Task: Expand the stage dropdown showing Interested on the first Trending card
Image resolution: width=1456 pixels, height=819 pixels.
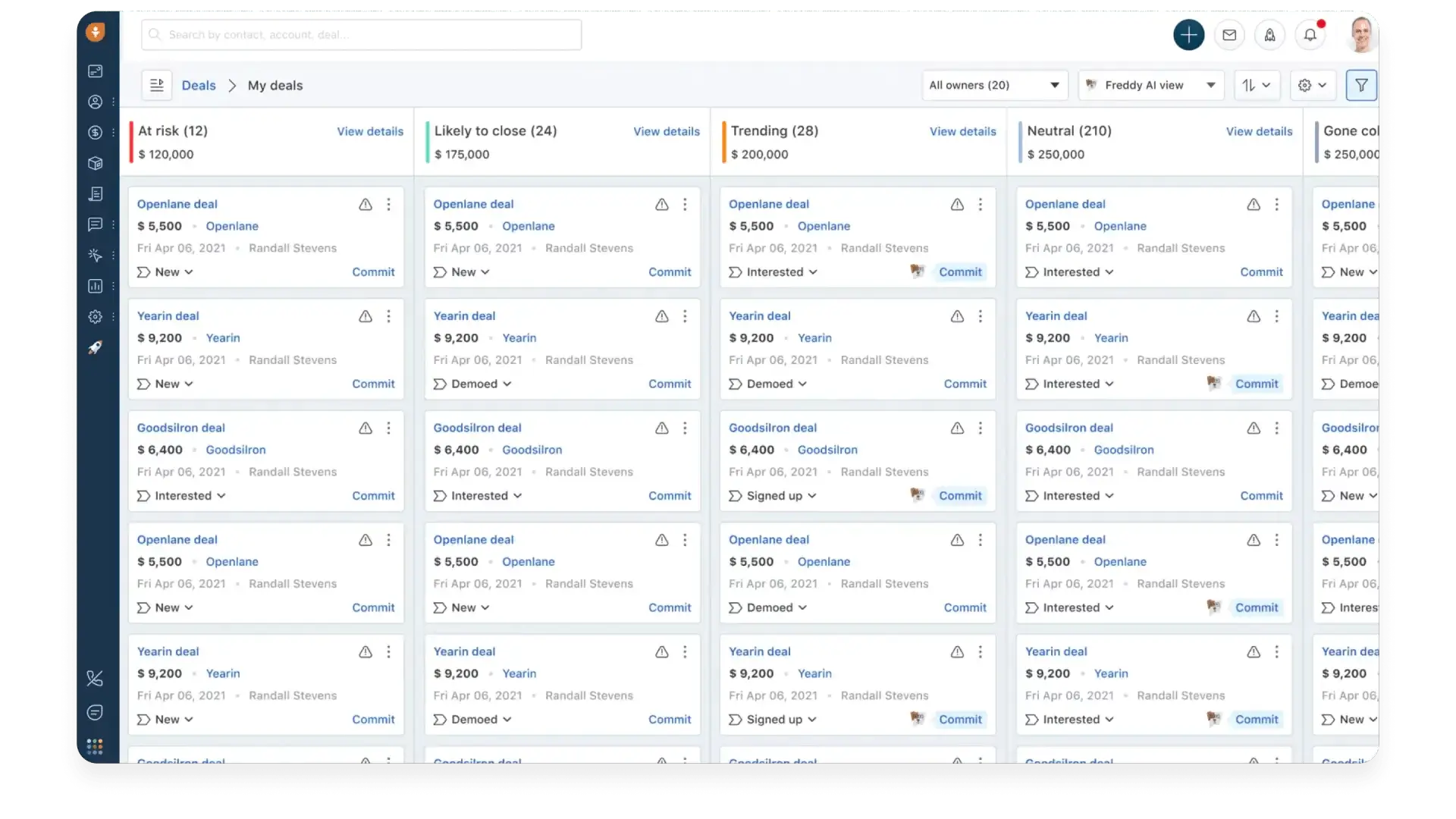Action: [x=773, y=271]
